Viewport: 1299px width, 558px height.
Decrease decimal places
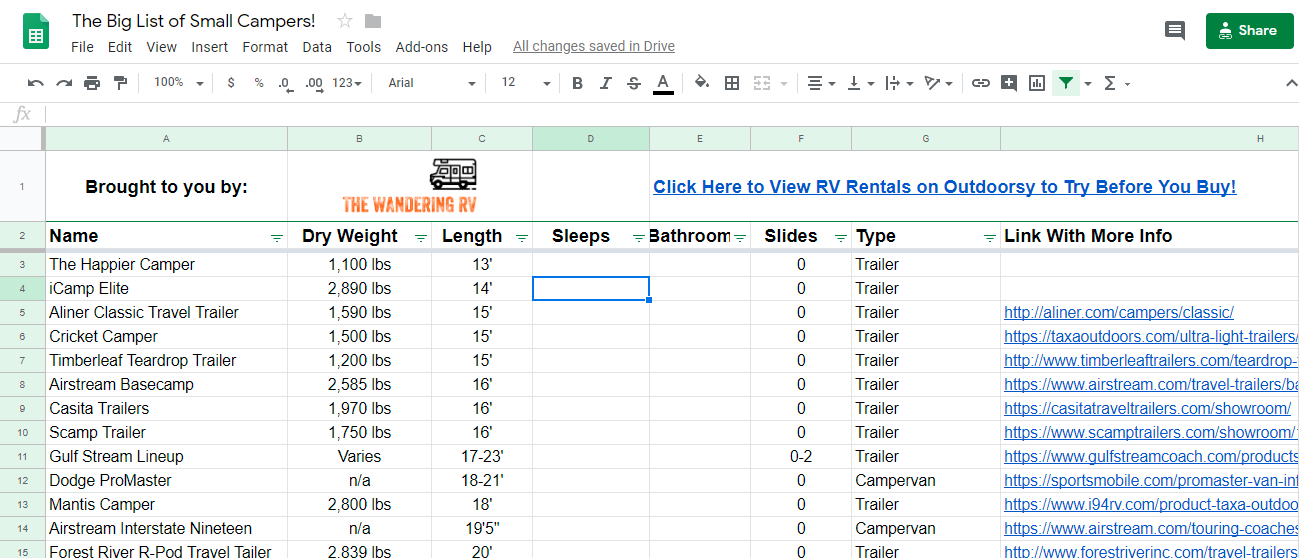[285, 83]
